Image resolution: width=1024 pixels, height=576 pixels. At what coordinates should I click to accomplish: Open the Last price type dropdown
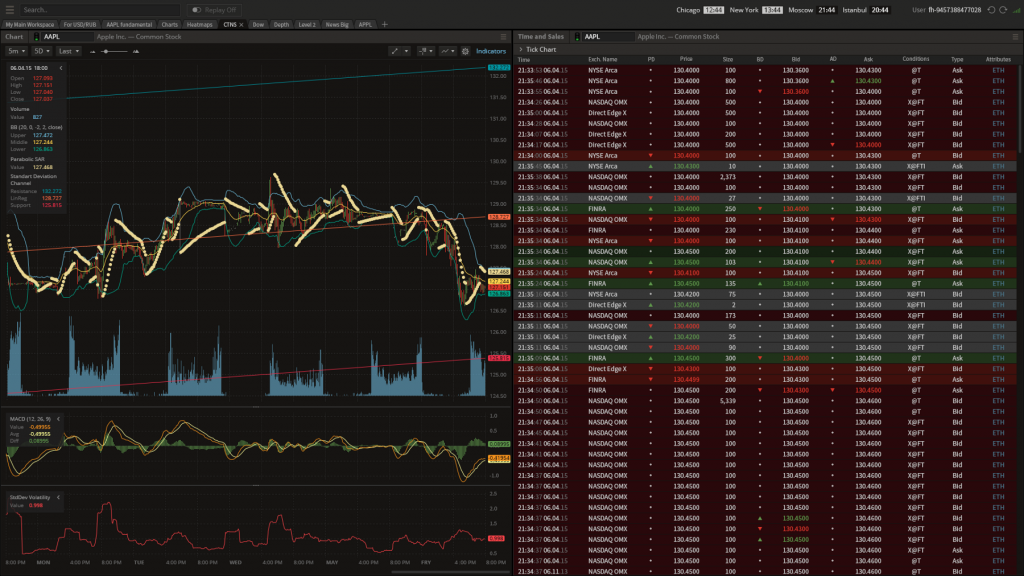coord(68,51)
